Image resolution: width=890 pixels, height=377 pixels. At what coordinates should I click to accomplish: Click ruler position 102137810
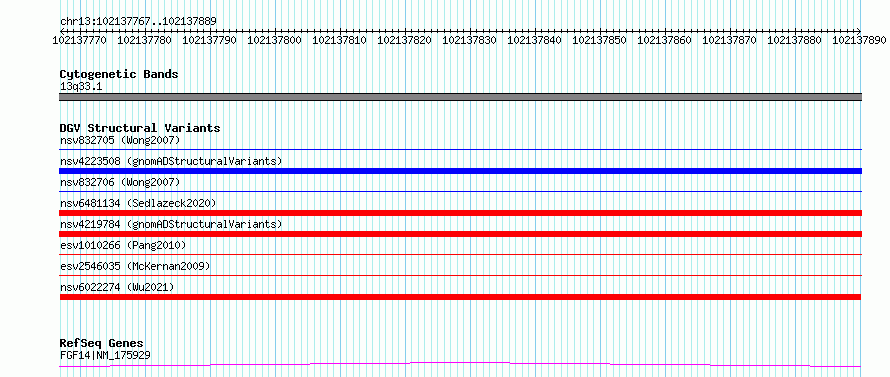[x=340, y=40]
